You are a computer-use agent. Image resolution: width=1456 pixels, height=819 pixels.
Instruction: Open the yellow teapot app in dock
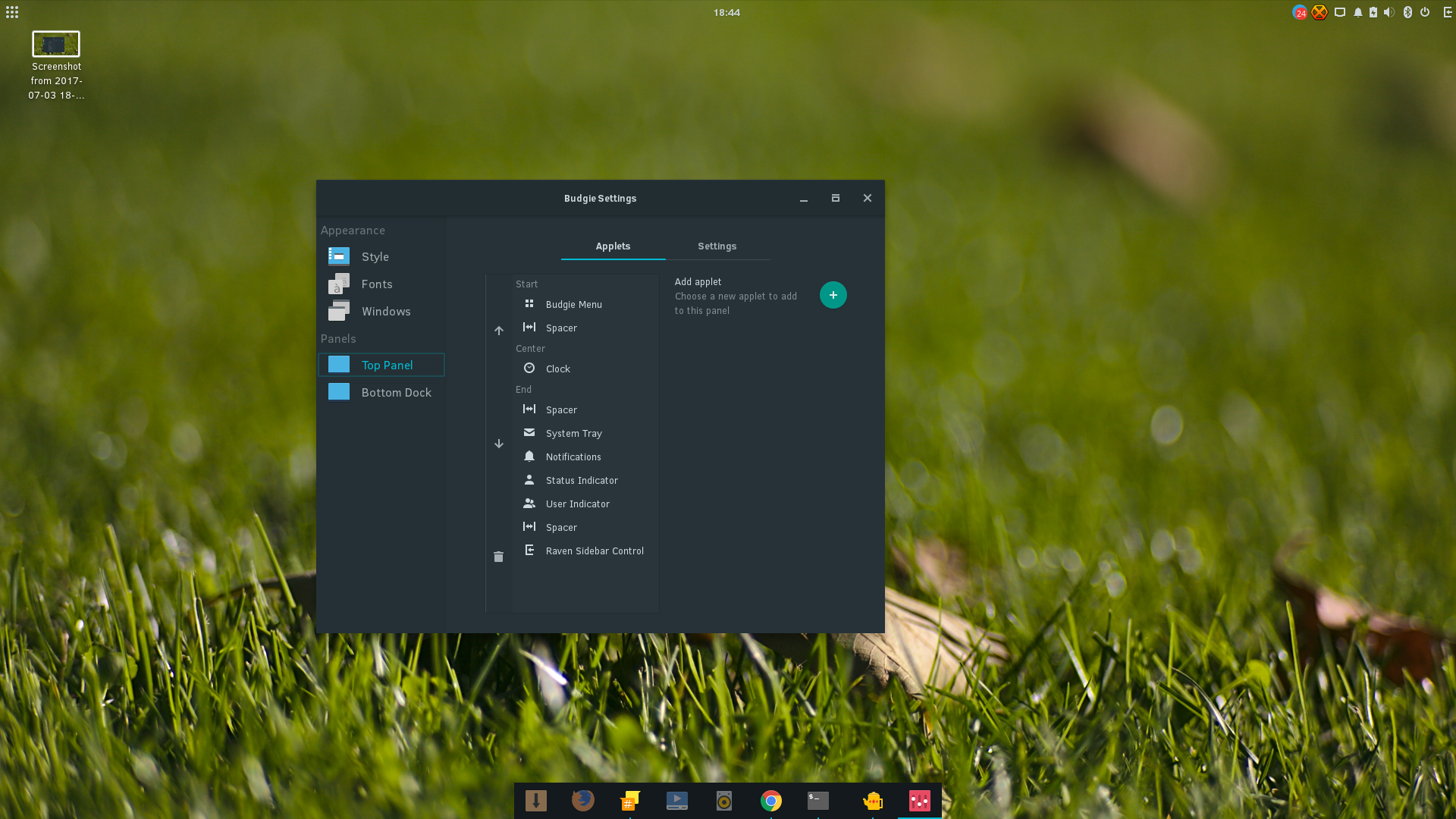click(872, 801)
